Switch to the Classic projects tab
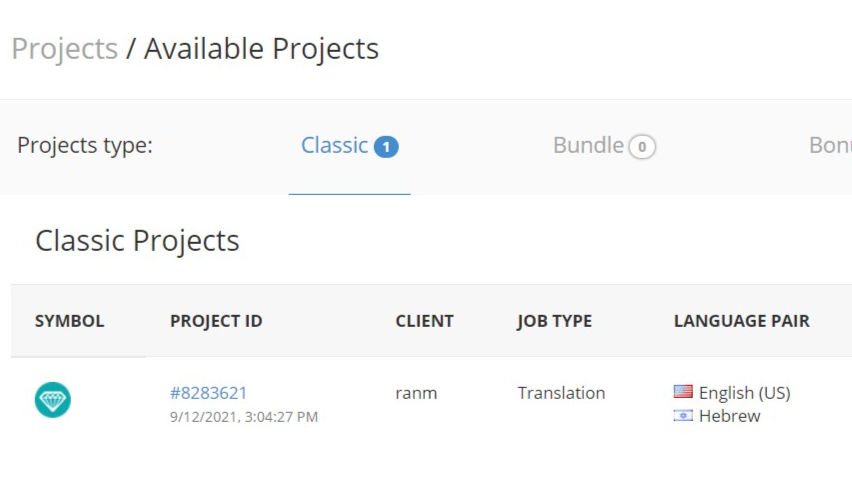 pyautogui.click(x=335, y=145)
